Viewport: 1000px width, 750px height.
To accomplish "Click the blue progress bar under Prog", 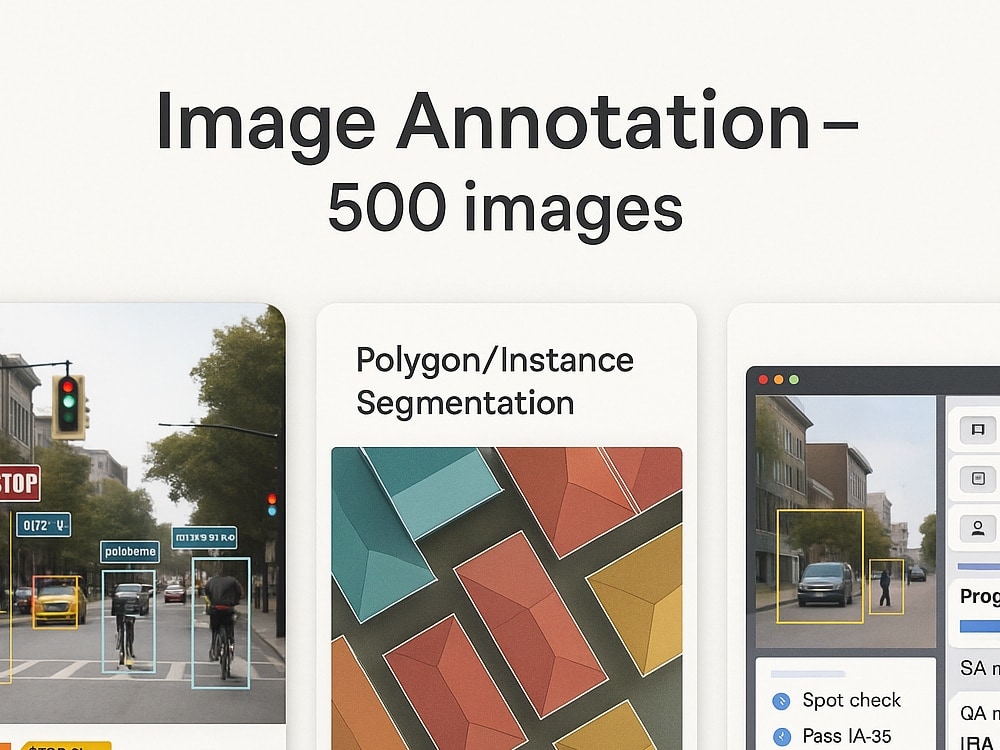I will coord(980,626).
